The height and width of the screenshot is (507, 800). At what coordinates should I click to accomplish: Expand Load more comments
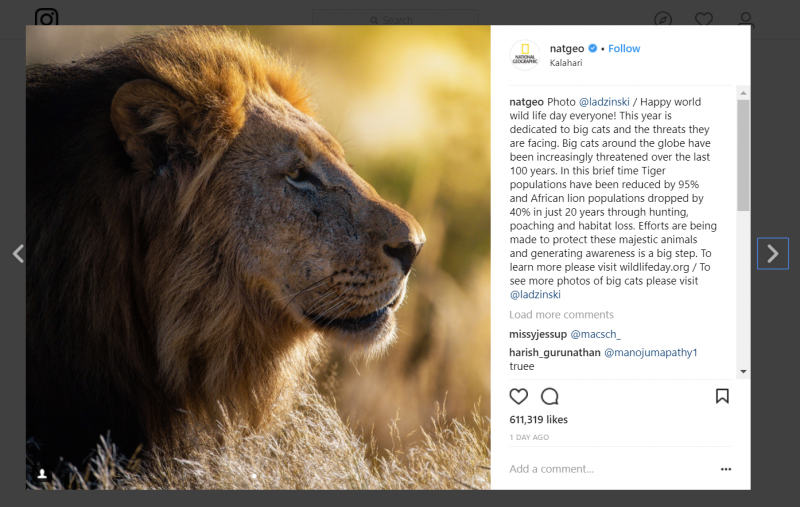pyautogui.click(x=561, y=314)
